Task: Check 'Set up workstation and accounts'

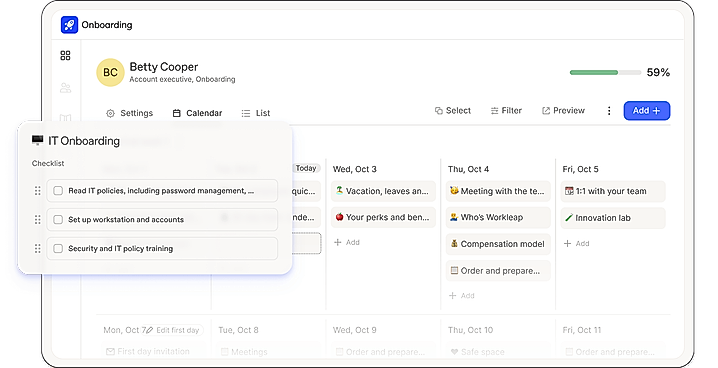Action: click(58, 220)
